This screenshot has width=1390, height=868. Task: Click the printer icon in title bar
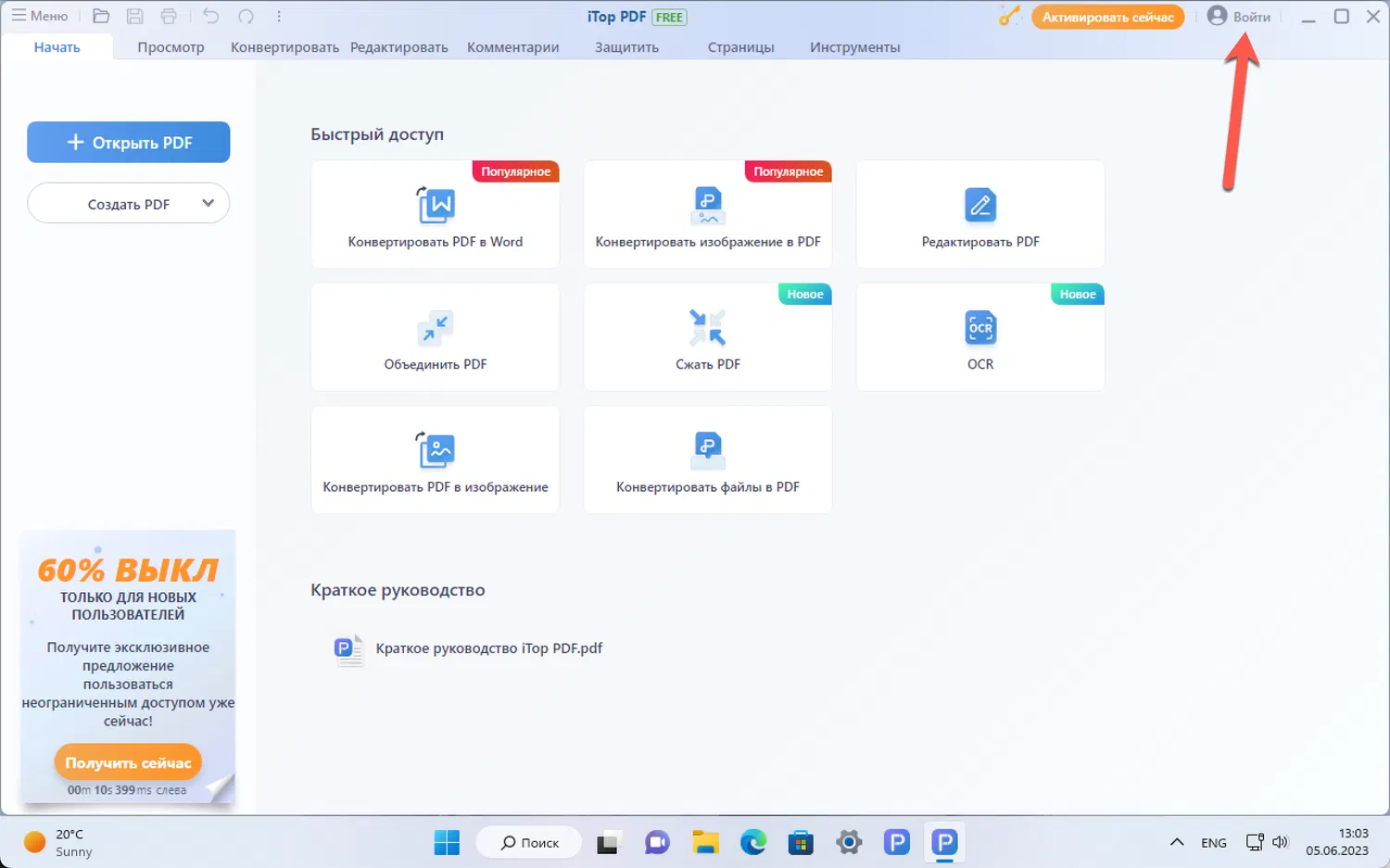tap(169, 16)
